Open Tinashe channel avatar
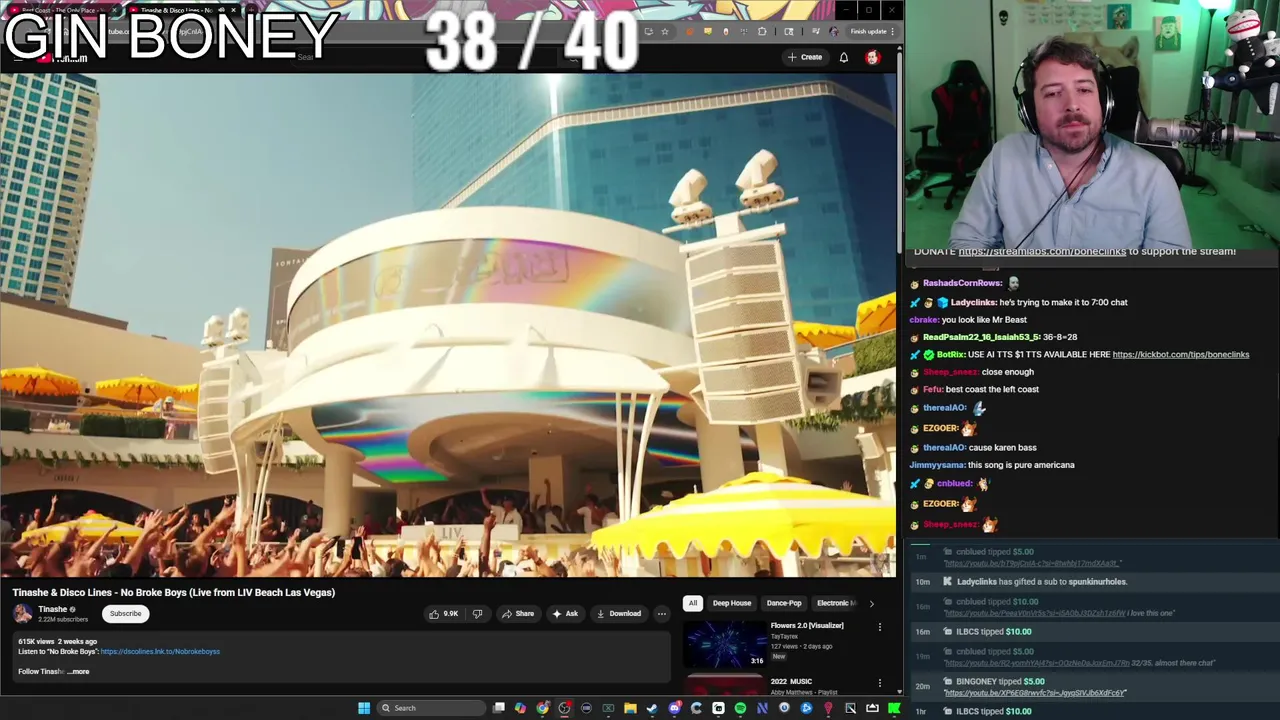Image resolution: width=1280 pixels, height=720 pixels. [x=22, y=613]
